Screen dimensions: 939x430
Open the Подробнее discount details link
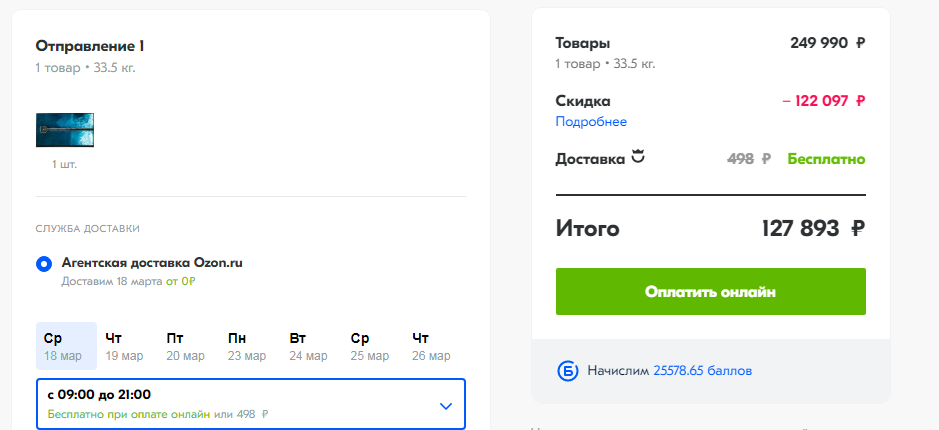click(x=591, y=122)
